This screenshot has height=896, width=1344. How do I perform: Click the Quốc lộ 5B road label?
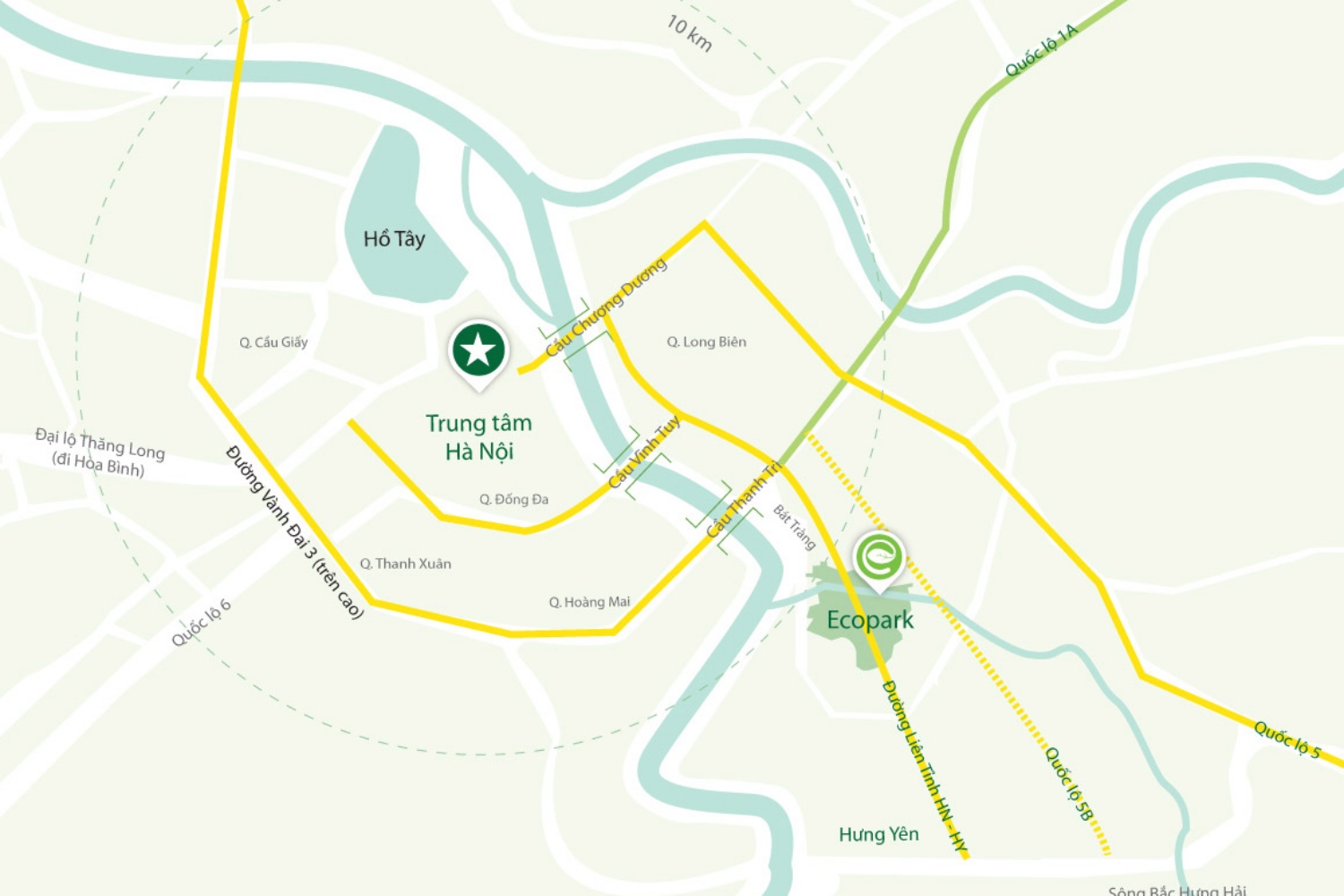(1069, 783)
